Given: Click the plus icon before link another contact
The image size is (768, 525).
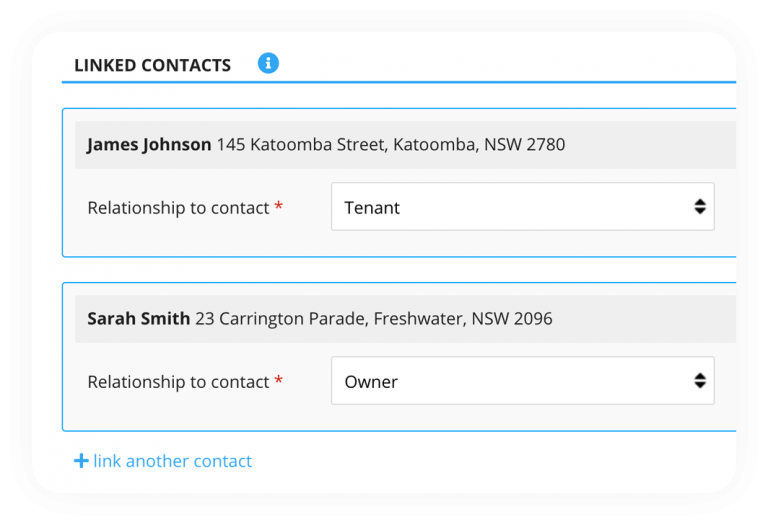Looking at the screenshot, I should click(81, 461).
